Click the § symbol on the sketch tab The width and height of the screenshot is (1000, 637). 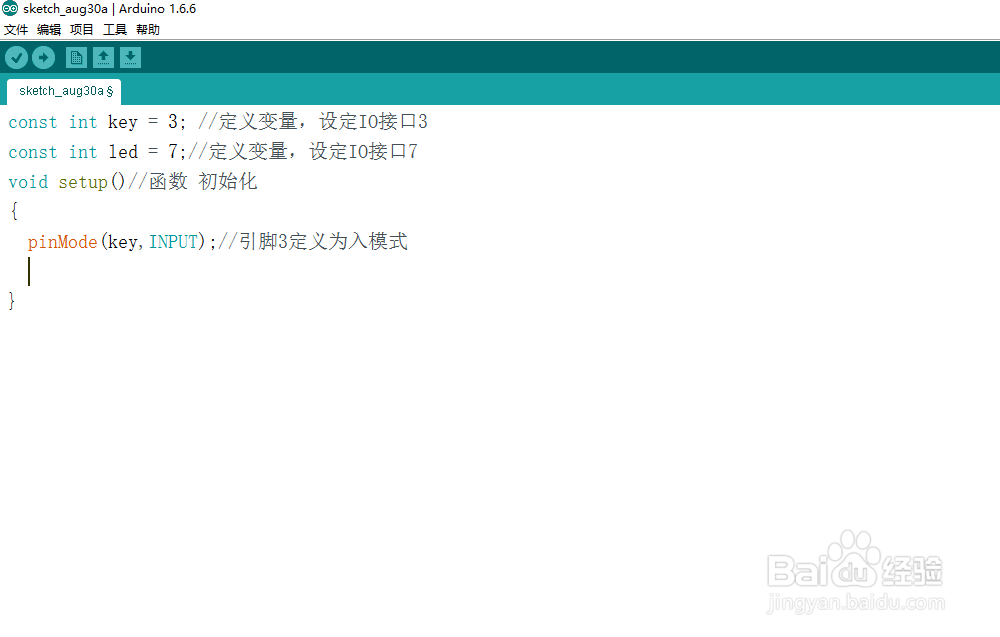(x=110, y=91)
